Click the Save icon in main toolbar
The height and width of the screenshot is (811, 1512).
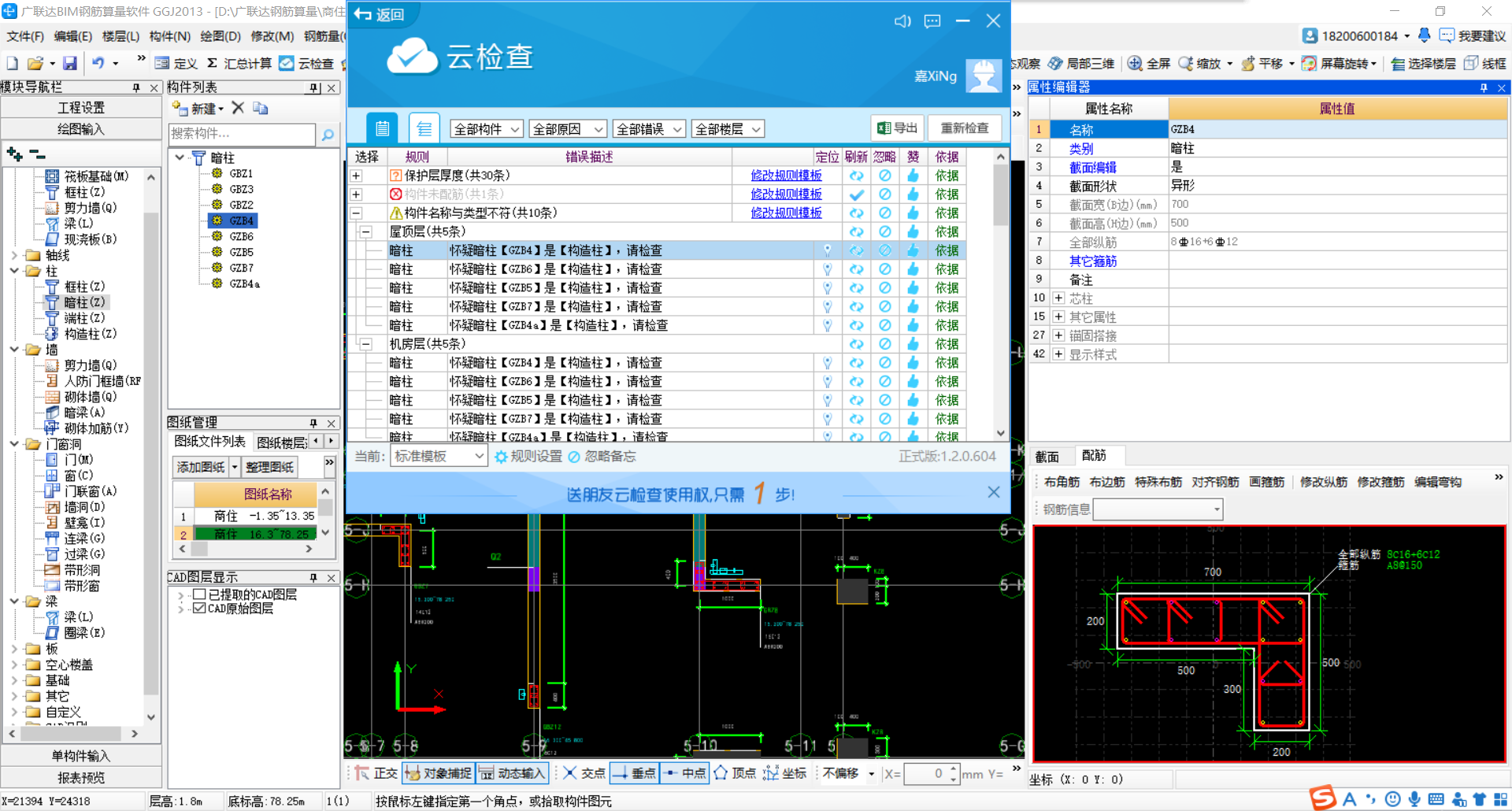70,63
